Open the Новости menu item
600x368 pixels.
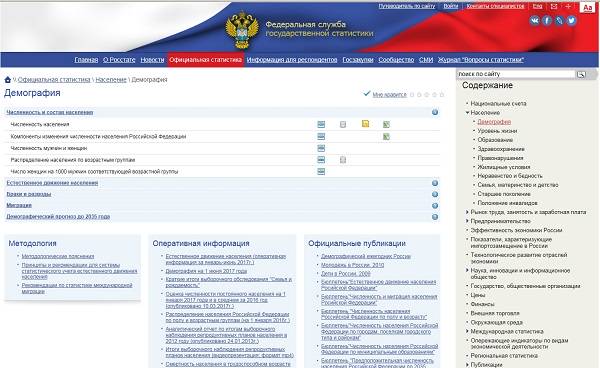152,60
